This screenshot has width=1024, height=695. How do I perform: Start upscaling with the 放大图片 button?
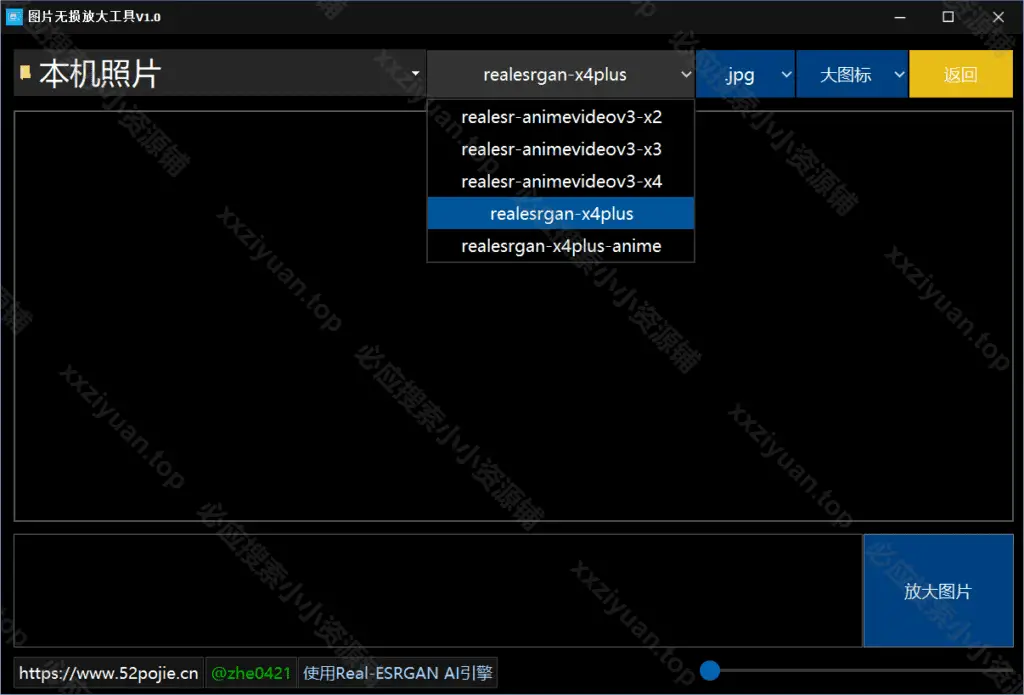point(937,591)
